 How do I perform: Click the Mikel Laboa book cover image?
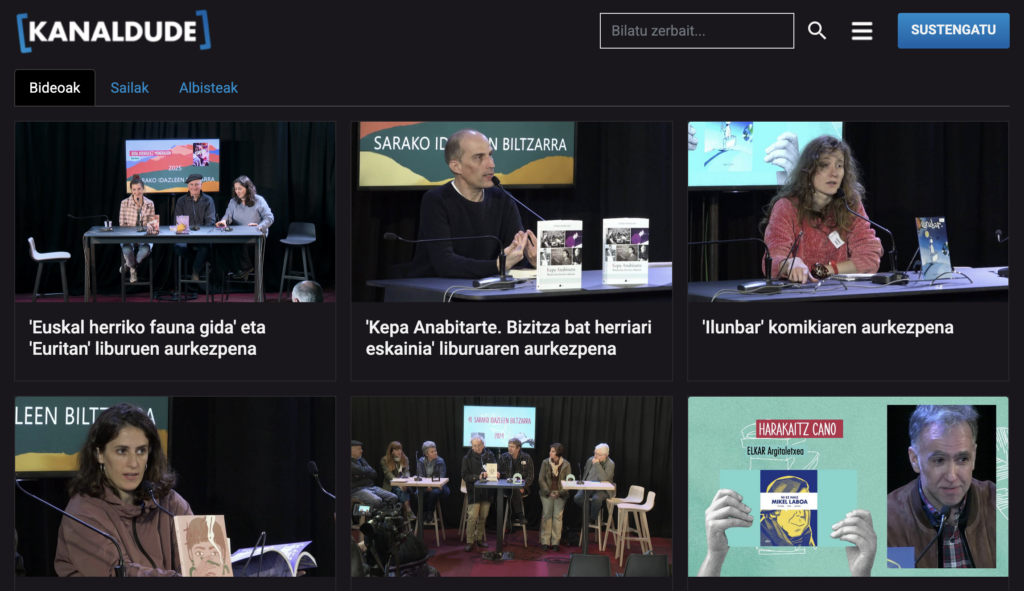click(788, 508)
